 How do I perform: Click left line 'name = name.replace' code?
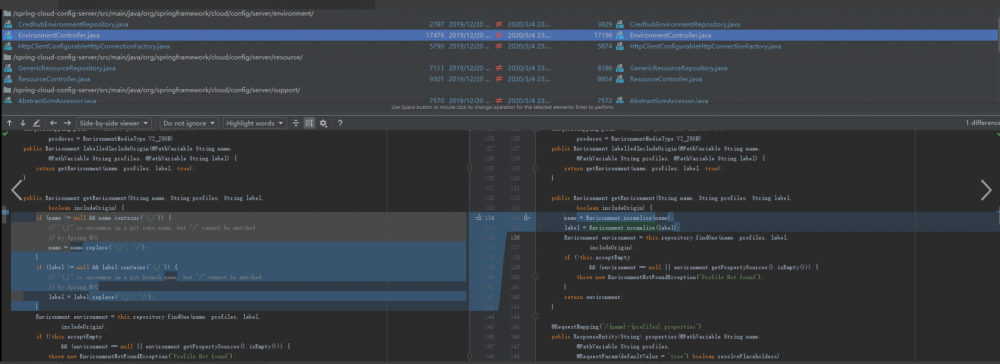(98, 247)
